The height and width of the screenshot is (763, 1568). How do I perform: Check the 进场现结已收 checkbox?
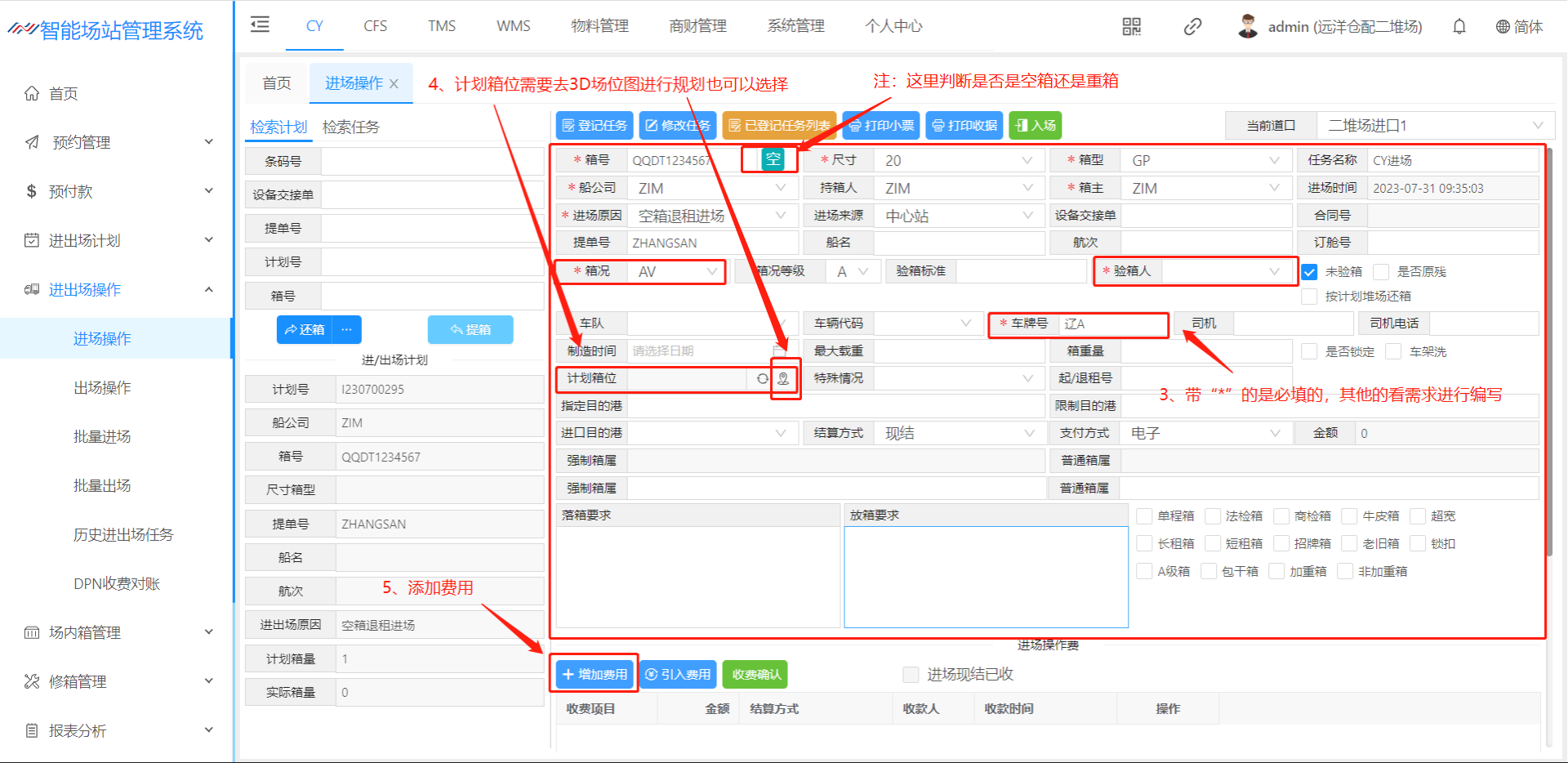click(x=911, y=675)
